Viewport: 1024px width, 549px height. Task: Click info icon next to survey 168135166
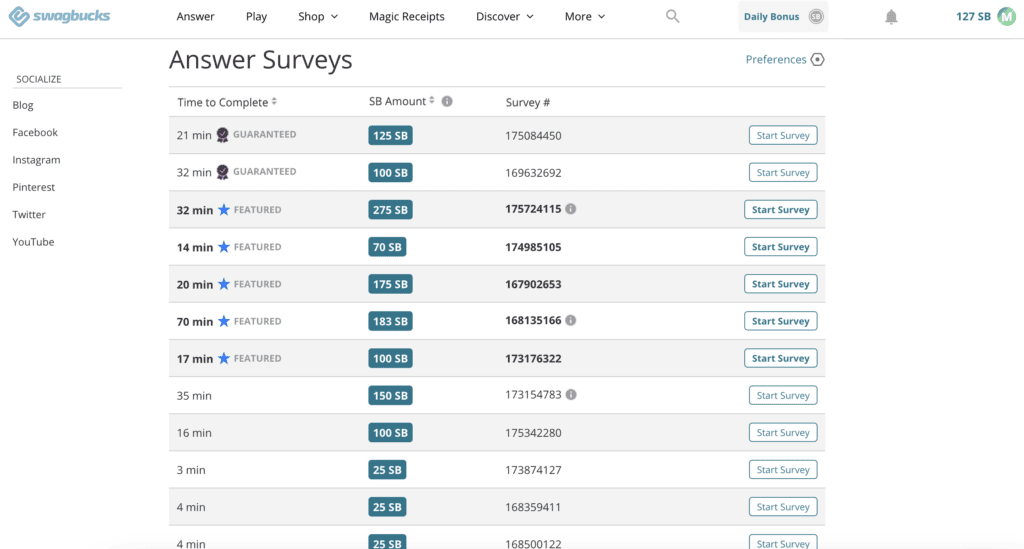click(x=570, y=321)
